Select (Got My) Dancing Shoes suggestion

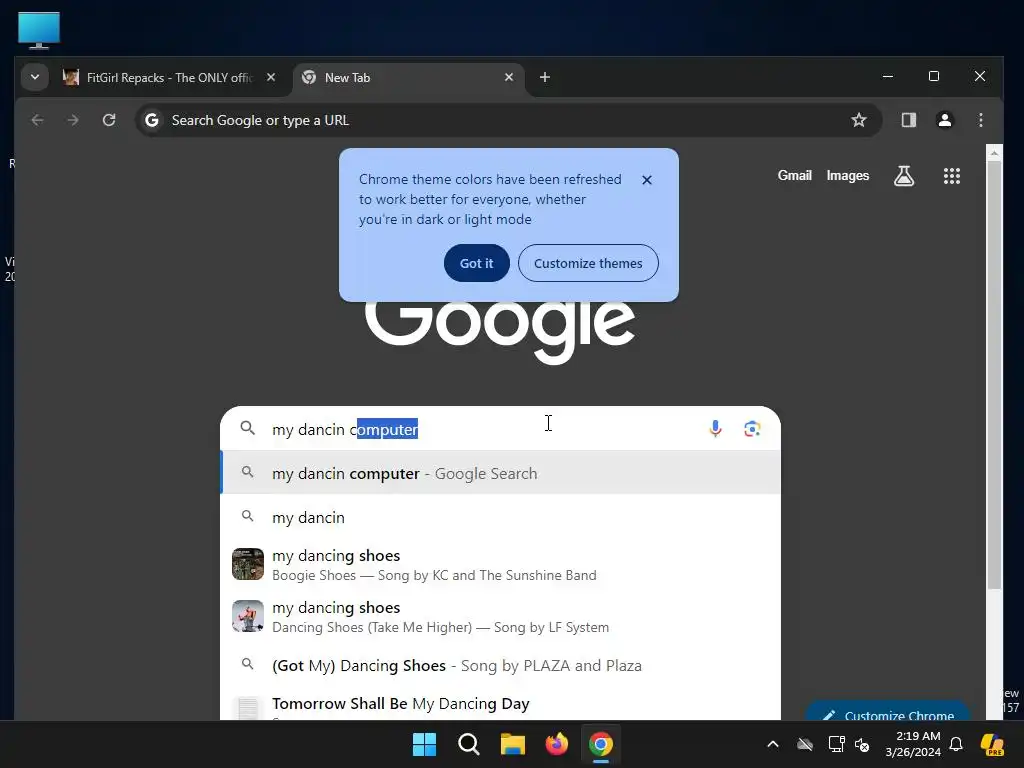click(501, 665)
